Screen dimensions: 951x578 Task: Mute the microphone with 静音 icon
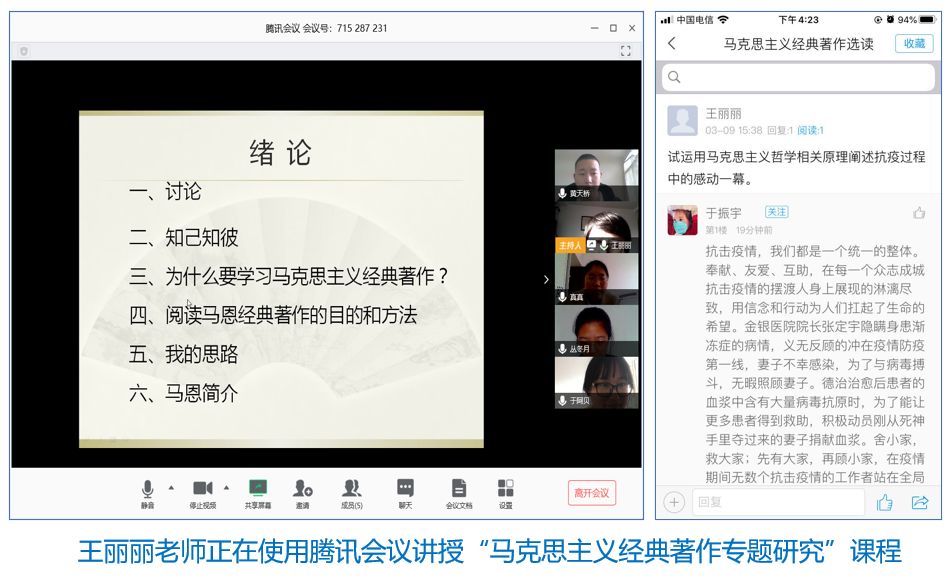click(x=147, y=489)
